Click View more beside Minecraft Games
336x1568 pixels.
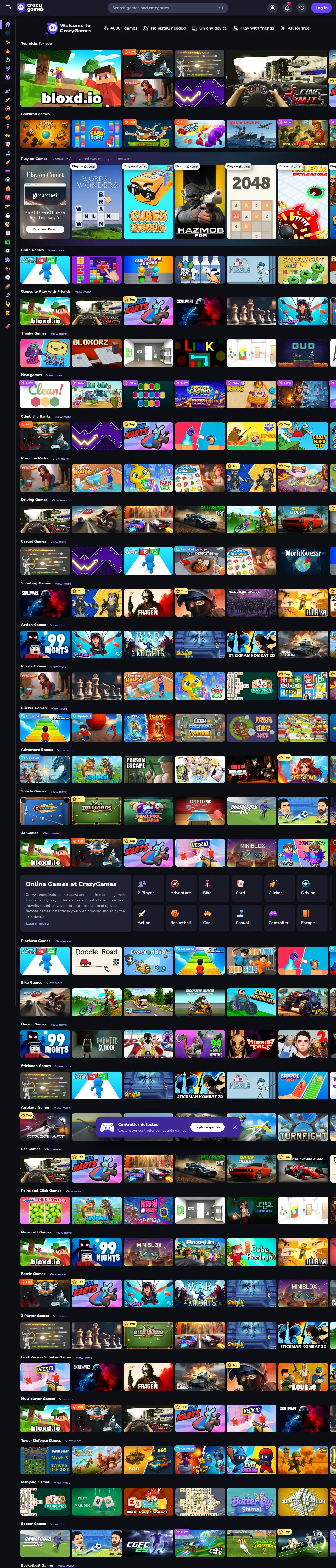63,1233
